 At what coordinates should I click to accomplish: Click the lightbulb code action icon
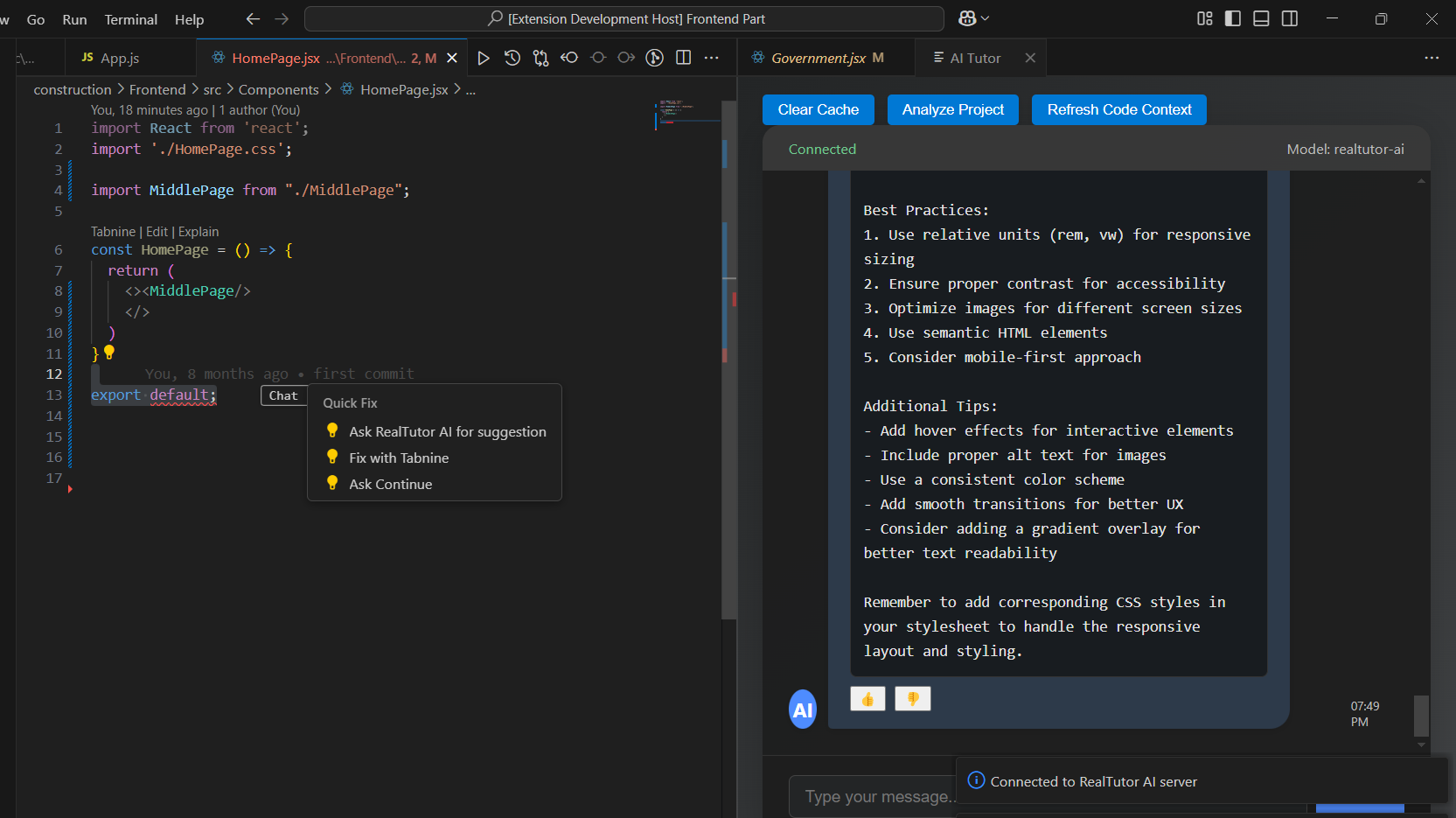pos(109,352)
